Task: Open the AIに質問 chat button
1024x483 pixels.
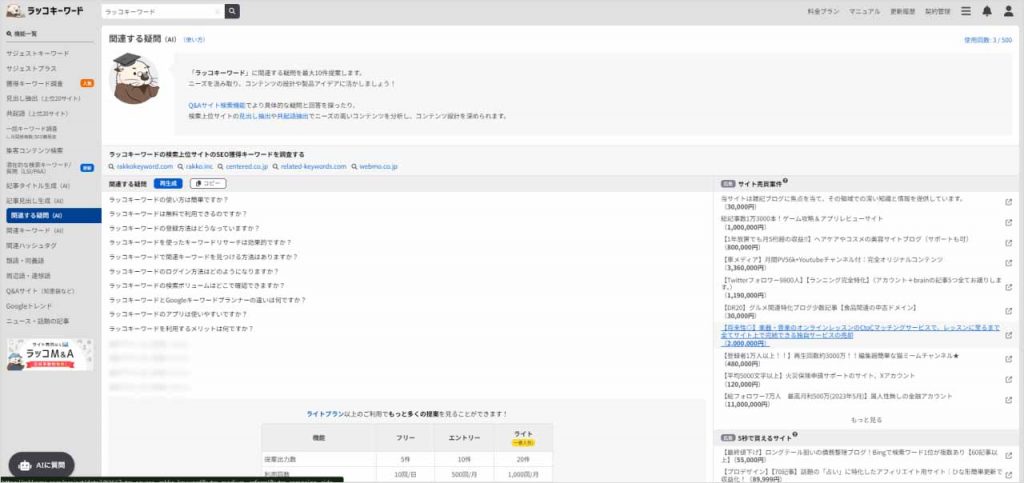Action: pos(42,465)
